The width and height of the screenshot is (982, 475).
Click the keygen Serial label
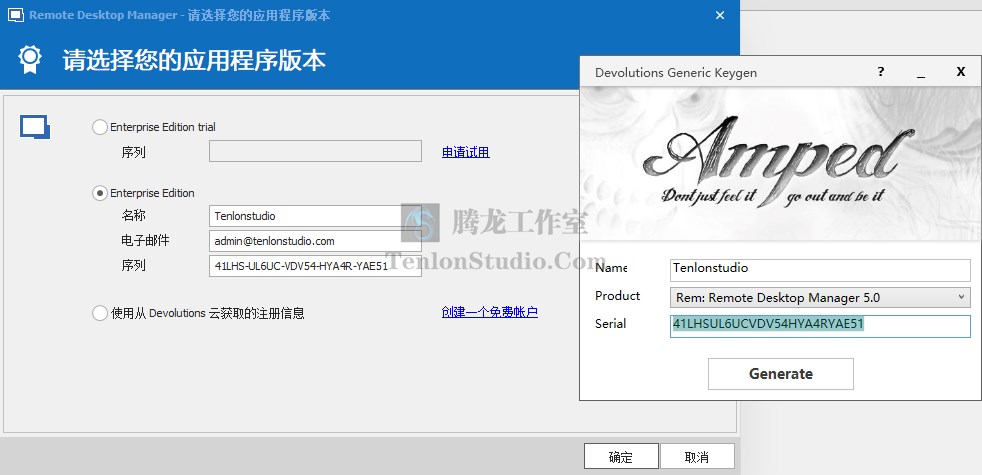tap(611, 323)
